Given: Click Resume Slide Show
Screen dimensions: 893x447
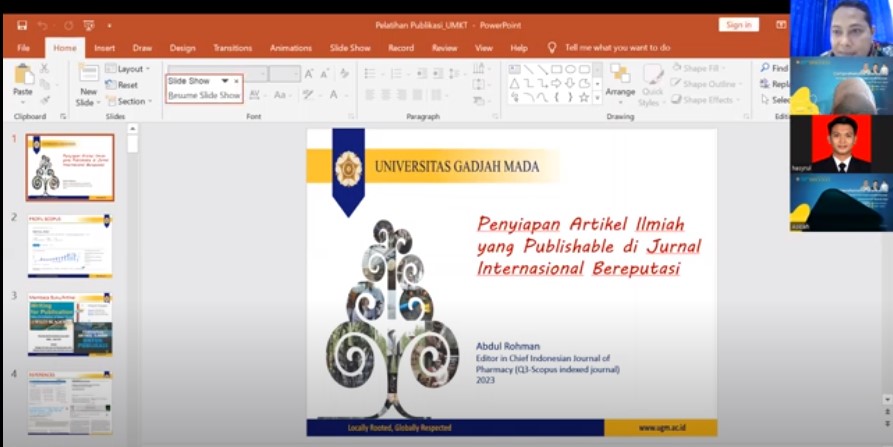Looking at the screenshot, I should point(204,95).
